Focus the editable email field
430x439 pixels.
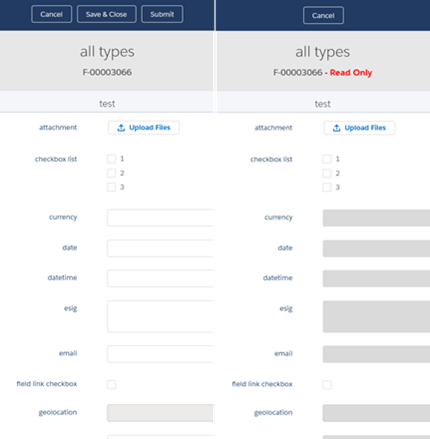[160, 354]
